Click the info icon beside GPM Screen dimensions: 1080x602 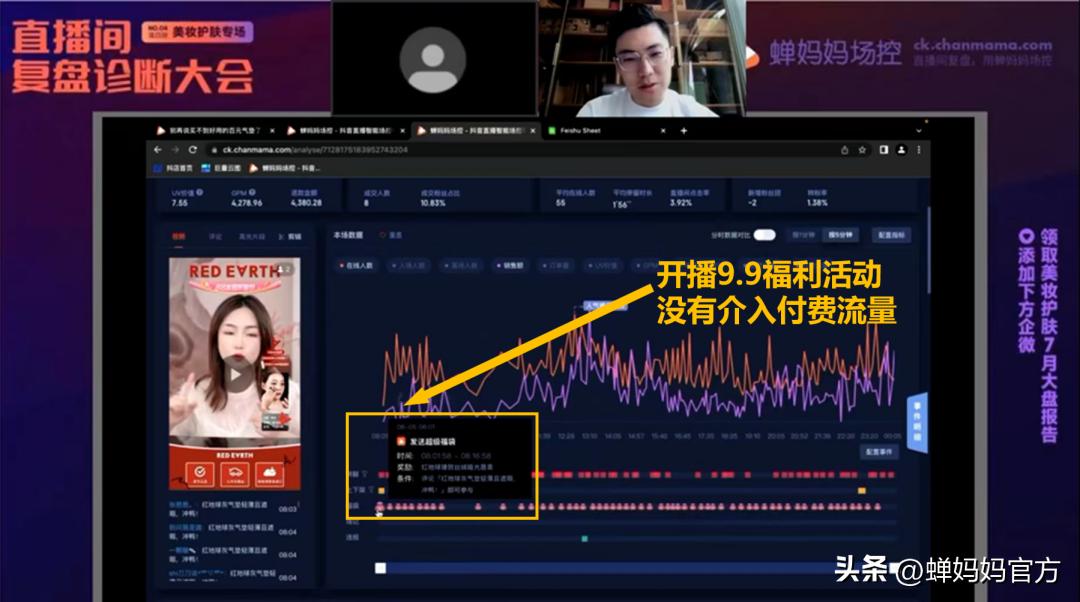(252, 192)
